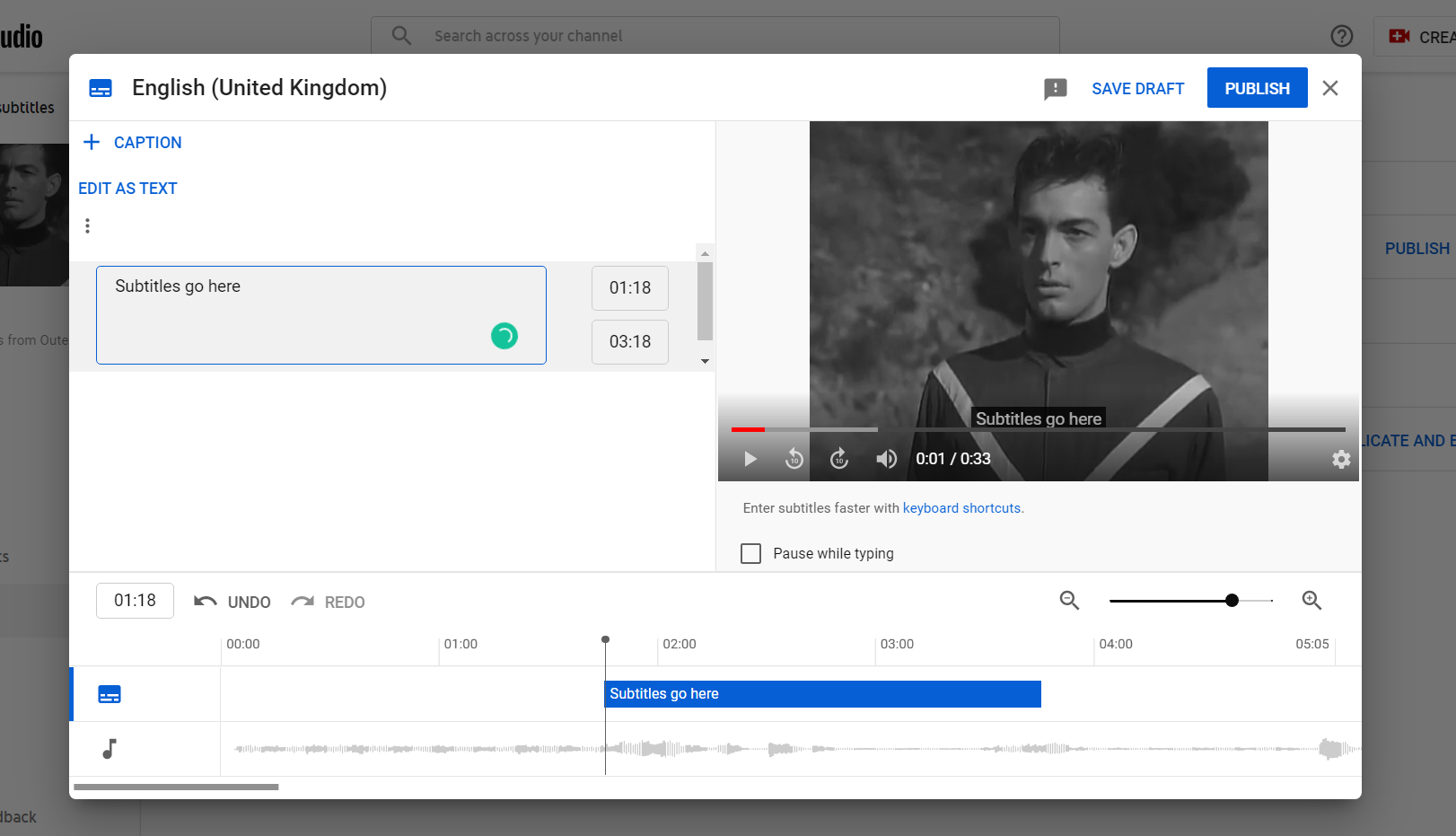Switch to Edit as Text mode
The height and width of the screenshot is (836, 1456).
click(127, 188)
